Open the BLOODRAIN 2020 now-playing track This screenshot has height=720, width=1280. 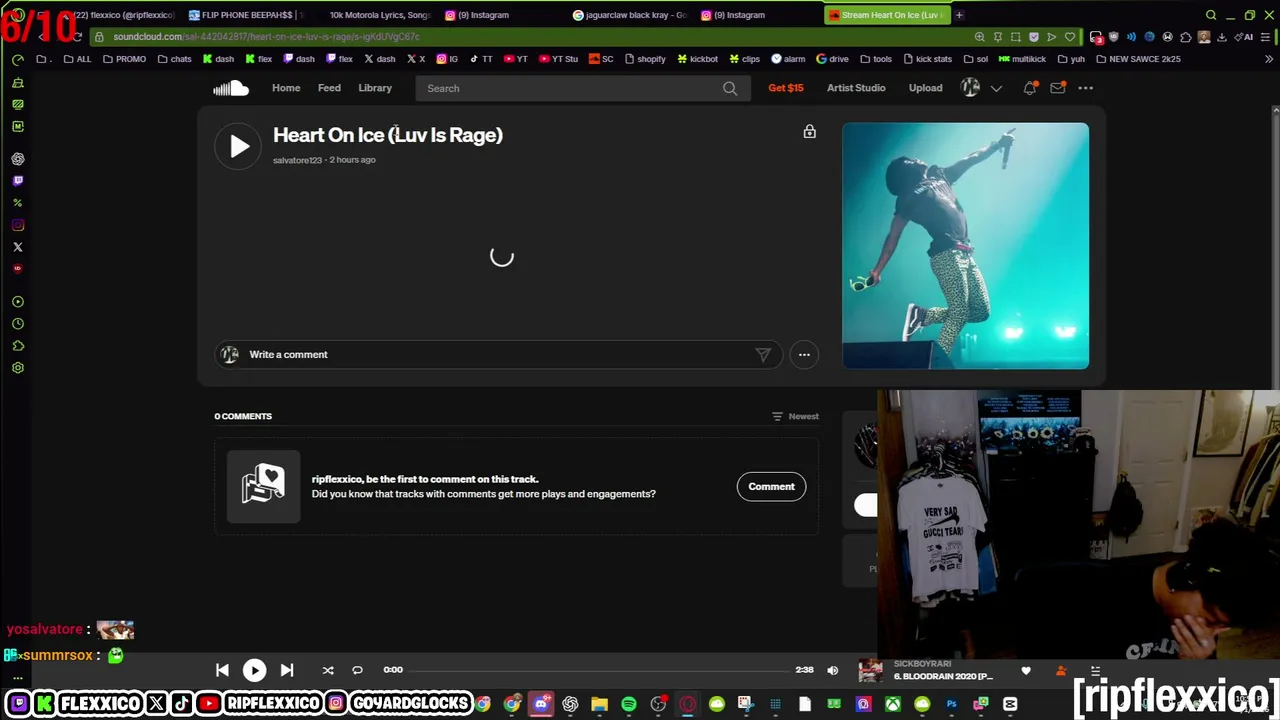click(943, 676)
